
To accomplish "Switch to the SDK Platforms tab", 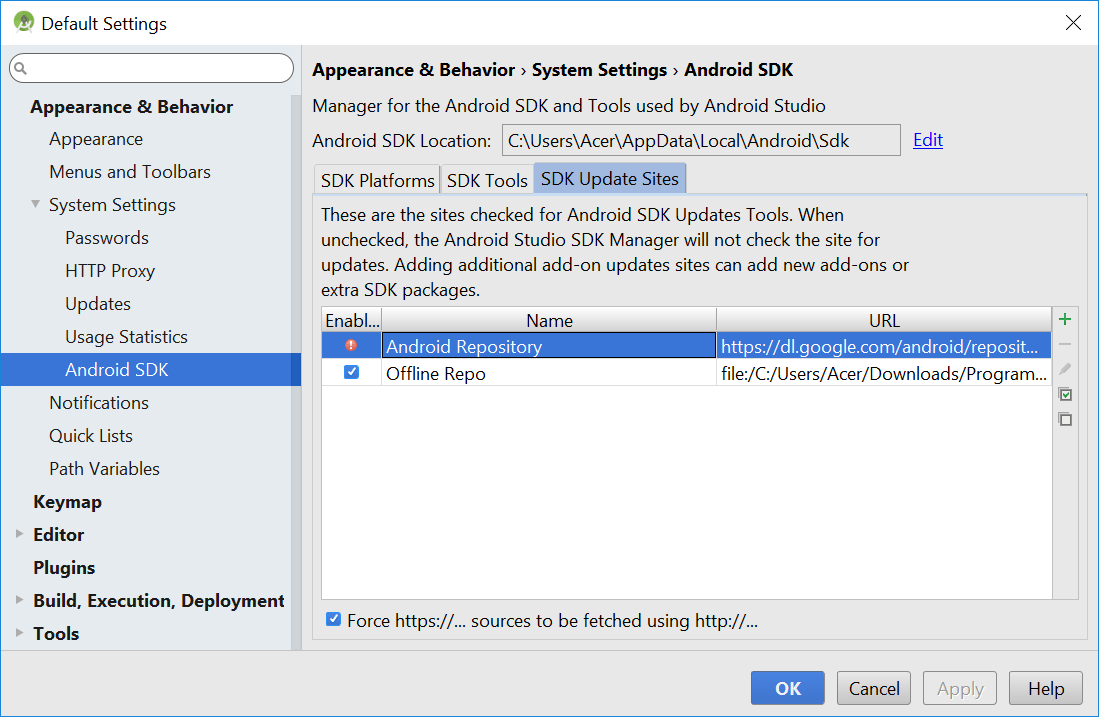I will (376, 179).
